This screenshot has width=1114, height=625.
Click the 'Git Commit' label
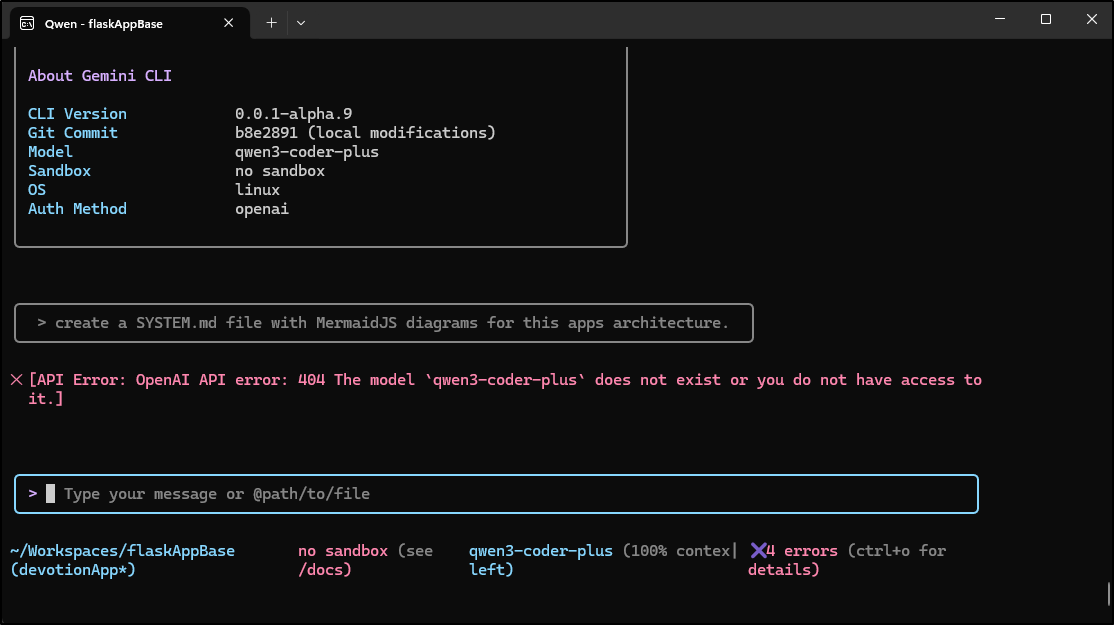72,133
